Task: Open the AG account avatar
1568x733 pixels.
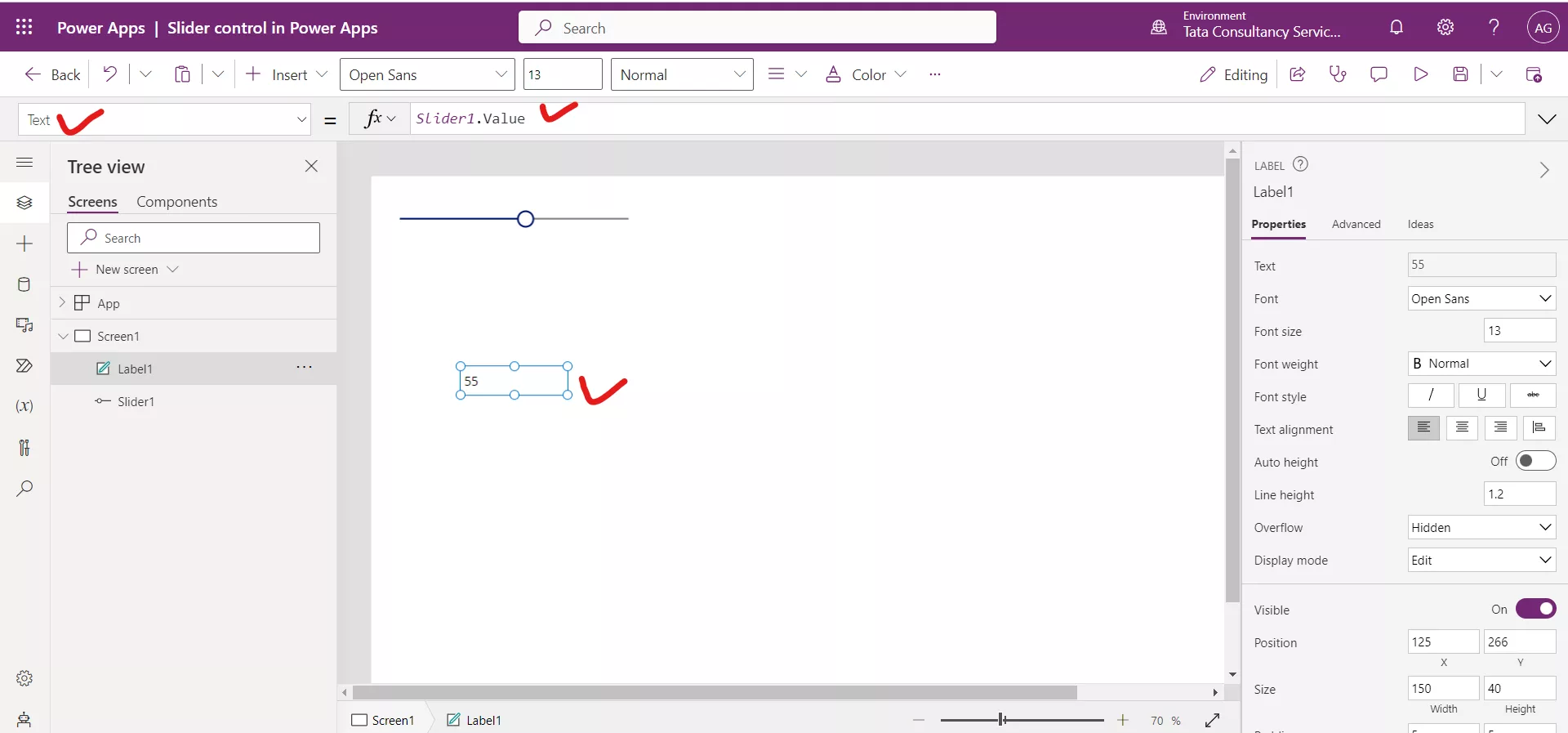Action: tap(1543, 27)
